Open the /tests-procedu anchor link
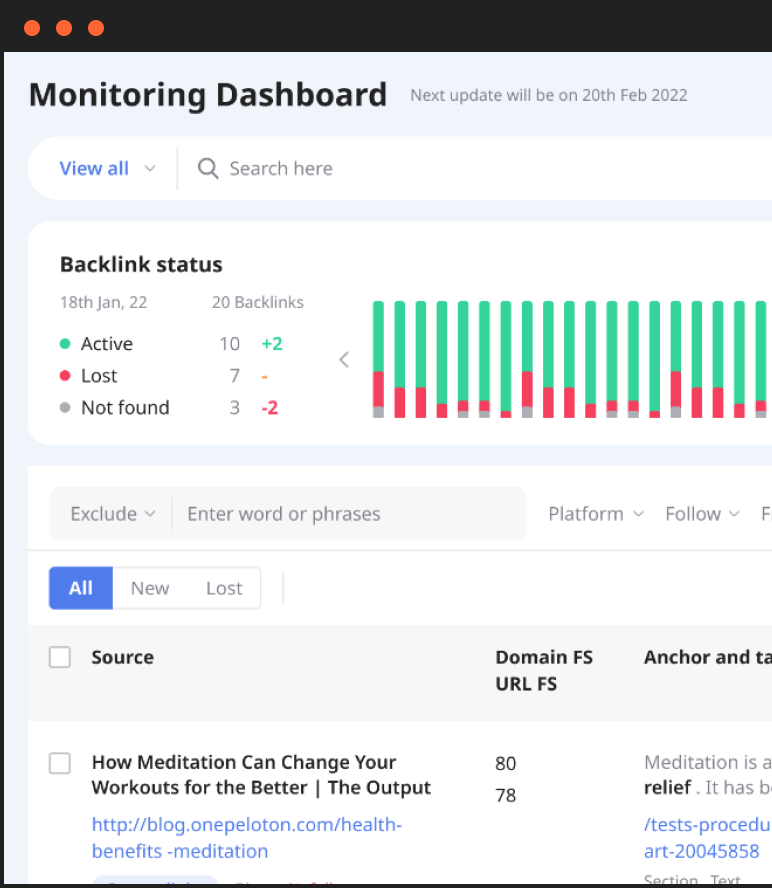Image resolution: width=772 pixels, height=888 pixels. [708, 838]
